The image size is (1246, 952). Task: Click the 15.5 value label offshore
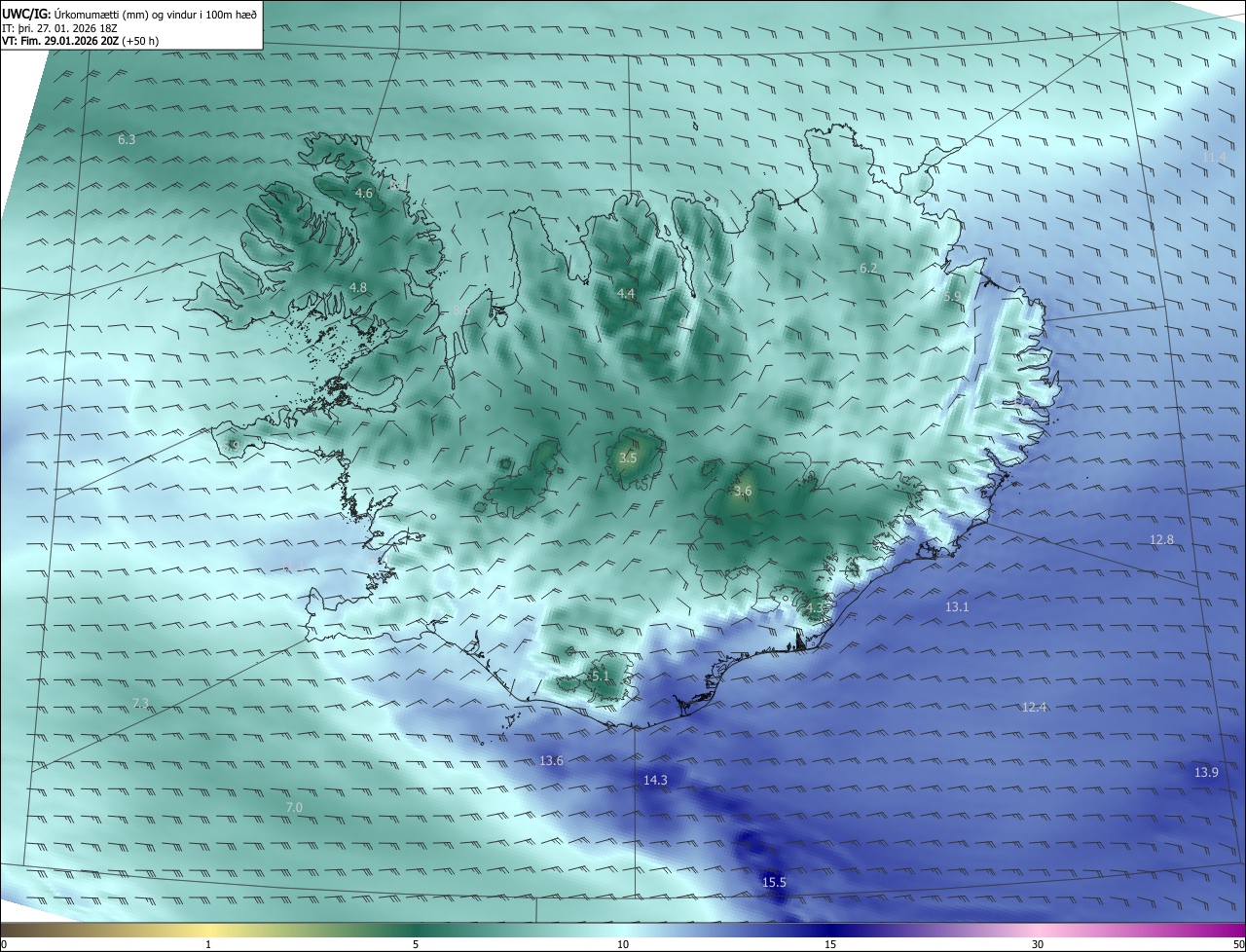(774, 883)
